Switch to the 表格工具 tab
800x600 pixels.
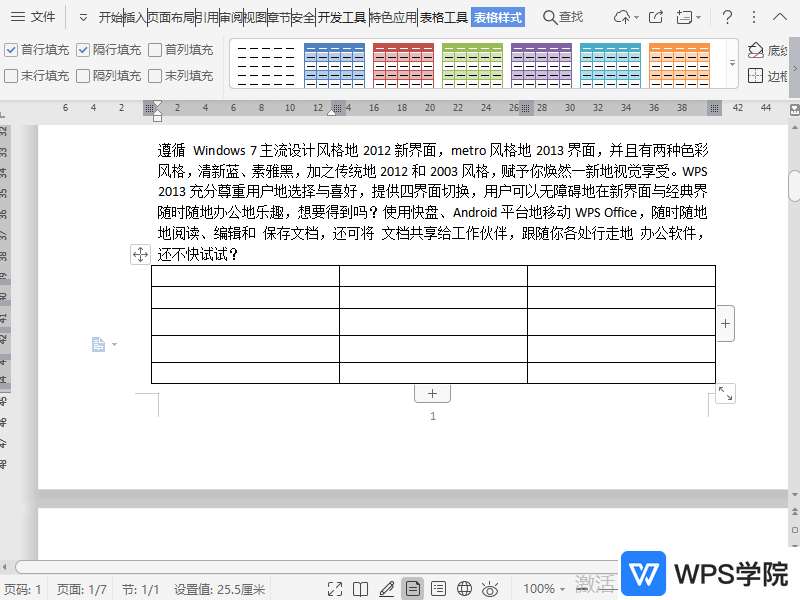pyautogui.click(x=443, y=17)
